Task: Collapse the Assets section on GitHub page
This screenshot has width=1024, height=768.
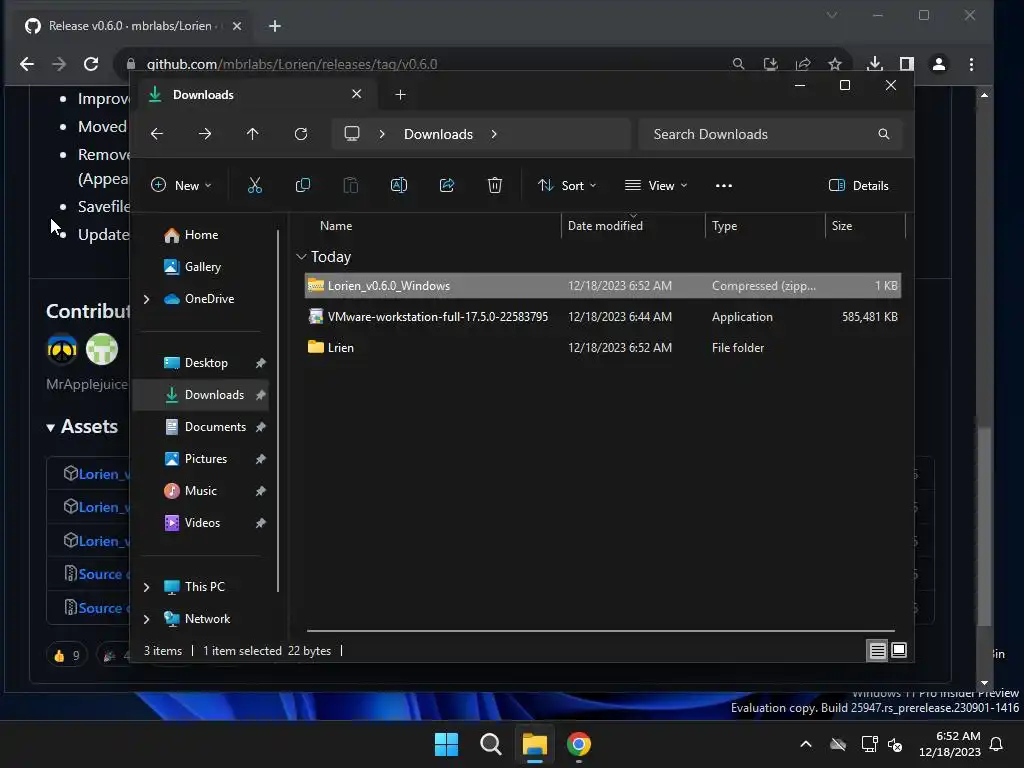Action: click(50, 428)
